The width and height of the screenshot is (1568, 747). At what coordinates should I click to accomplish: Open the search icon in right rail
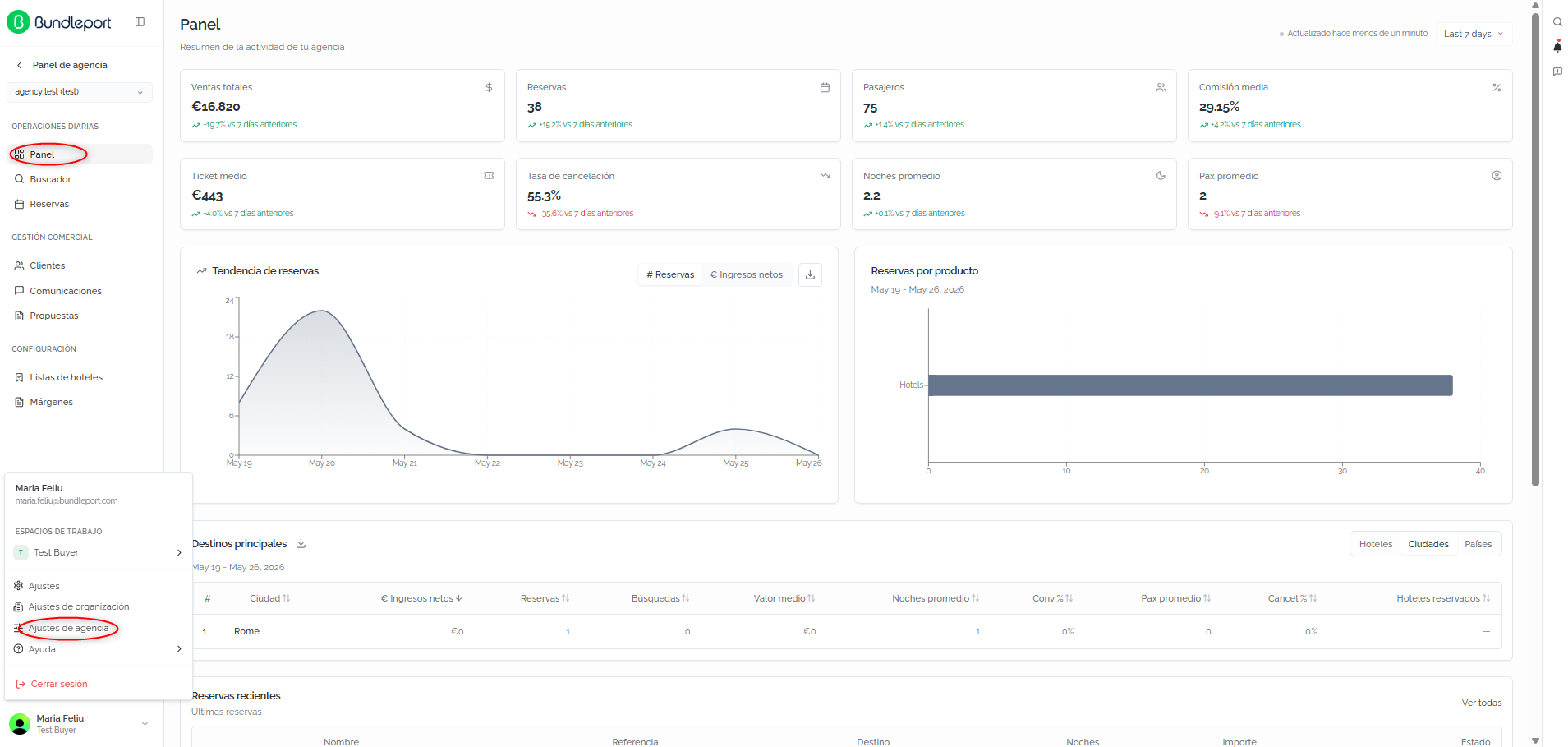pyautogui.click(x=1557, y=22)
